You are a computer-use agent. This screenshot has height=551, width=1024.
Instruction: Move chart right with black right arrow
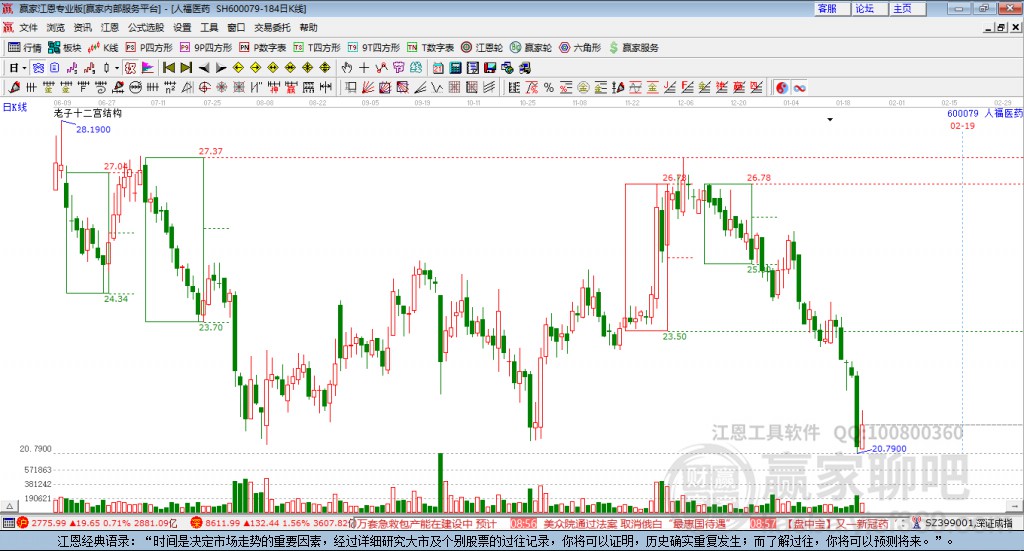coord(221,68)
